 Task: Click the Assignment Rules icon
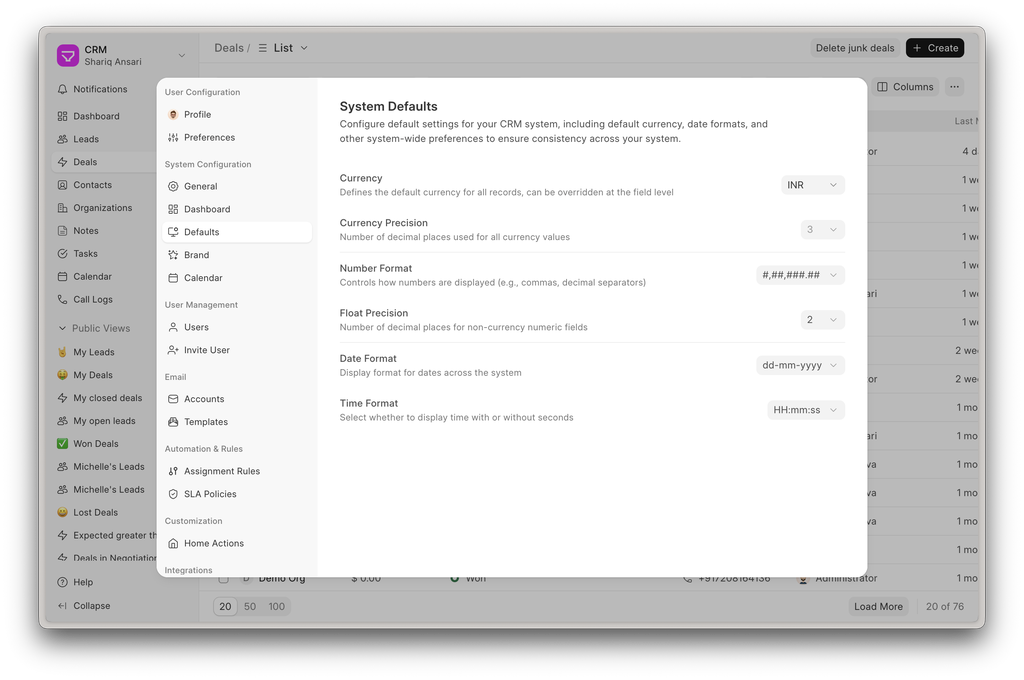[173, 471]
